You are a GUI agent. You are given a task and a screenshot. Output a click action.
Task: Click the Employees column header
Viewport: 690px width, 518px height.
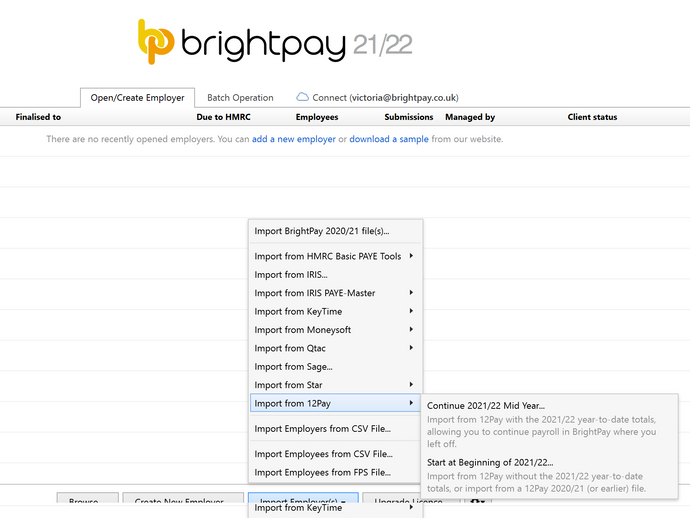[x=317, y=117]
